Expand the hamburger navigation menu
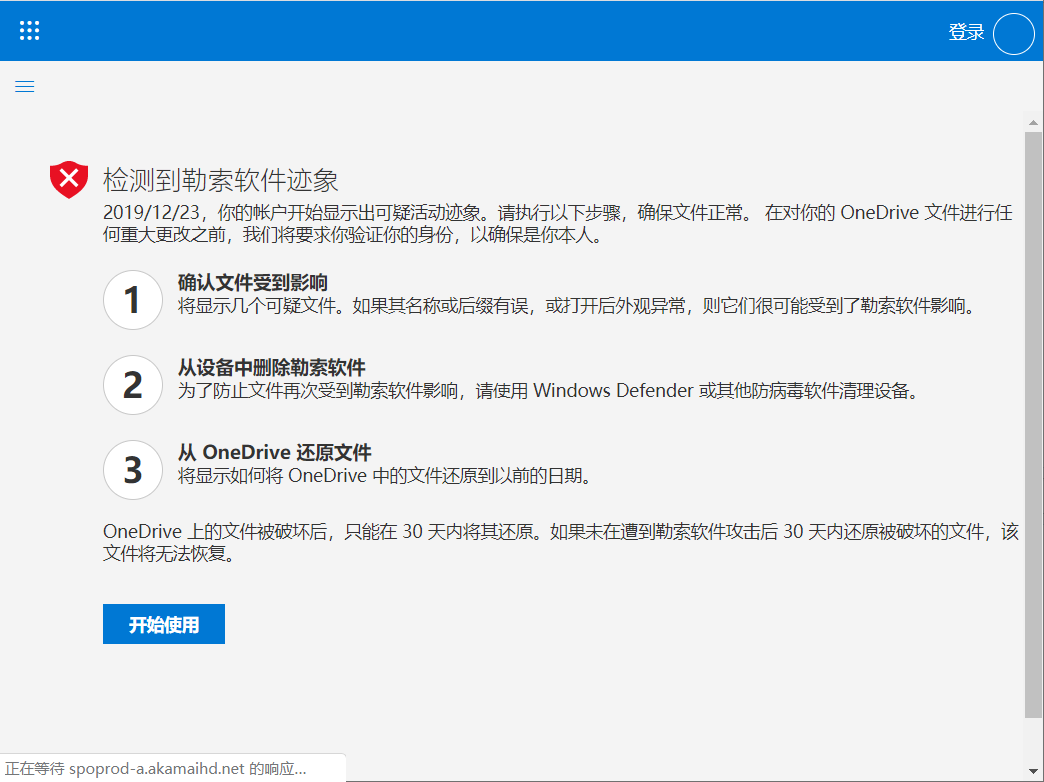The height and width of the screenshot is (782, 1044). click(25, 87)
